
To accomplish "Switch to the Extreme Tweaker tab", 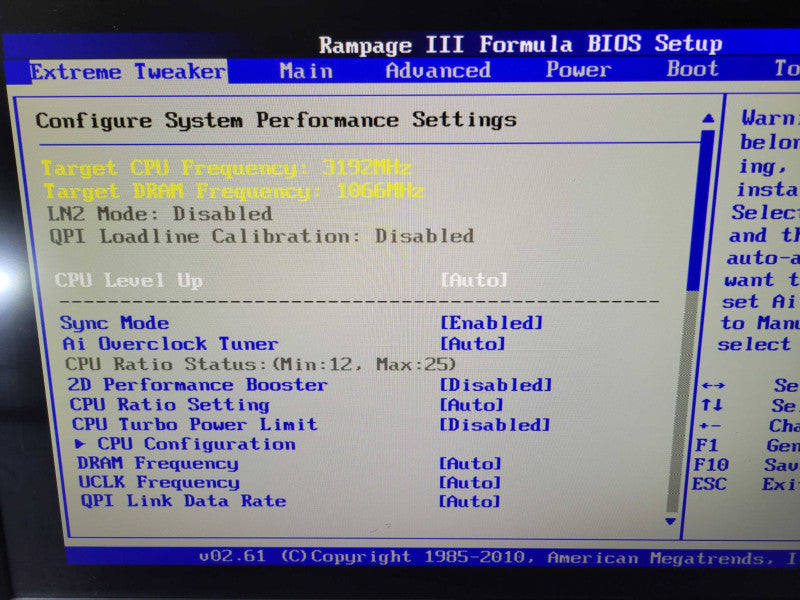I will 128,71.
